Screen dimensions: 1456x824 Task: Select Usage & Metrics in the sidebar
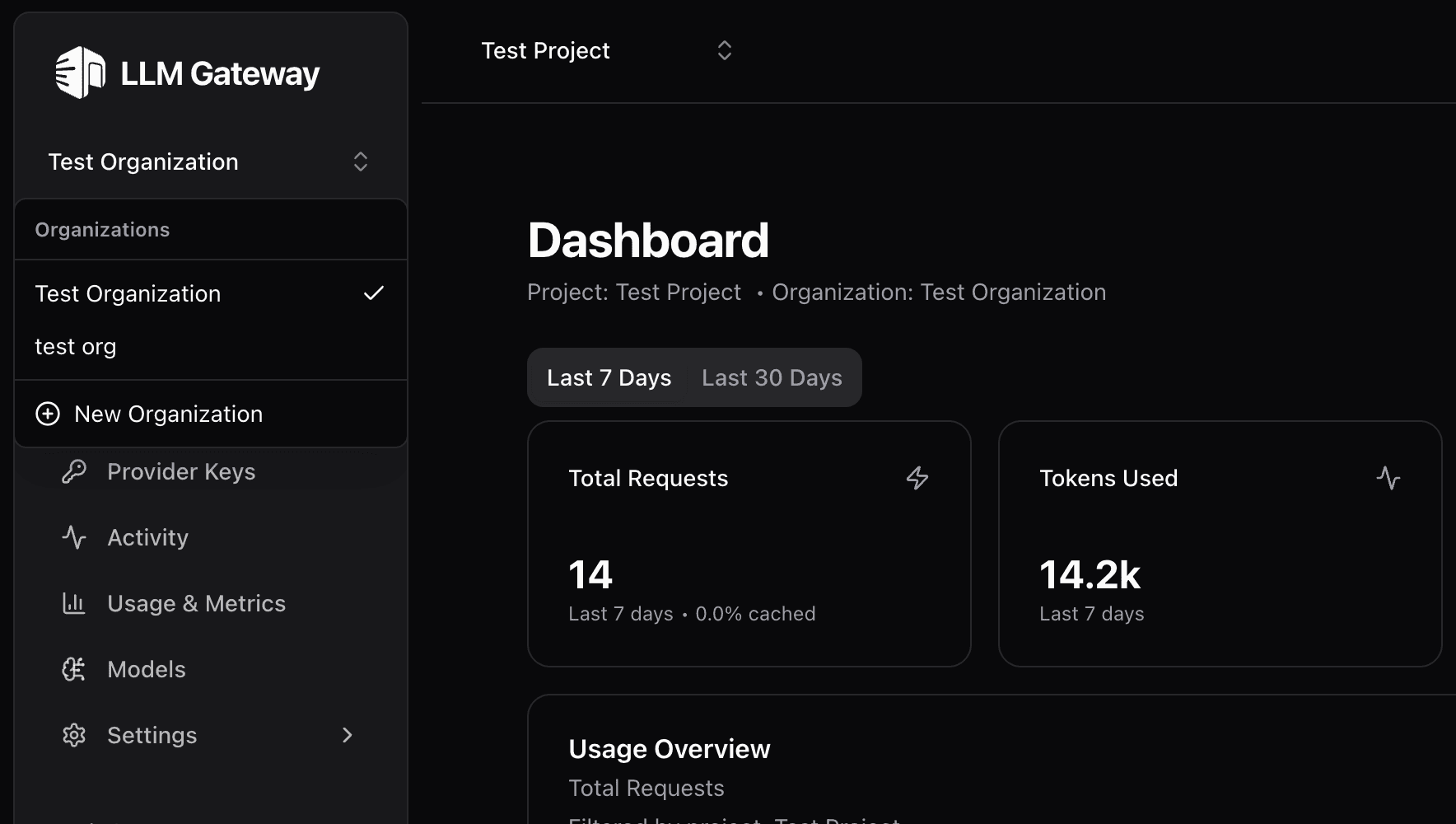coord(196,602)
